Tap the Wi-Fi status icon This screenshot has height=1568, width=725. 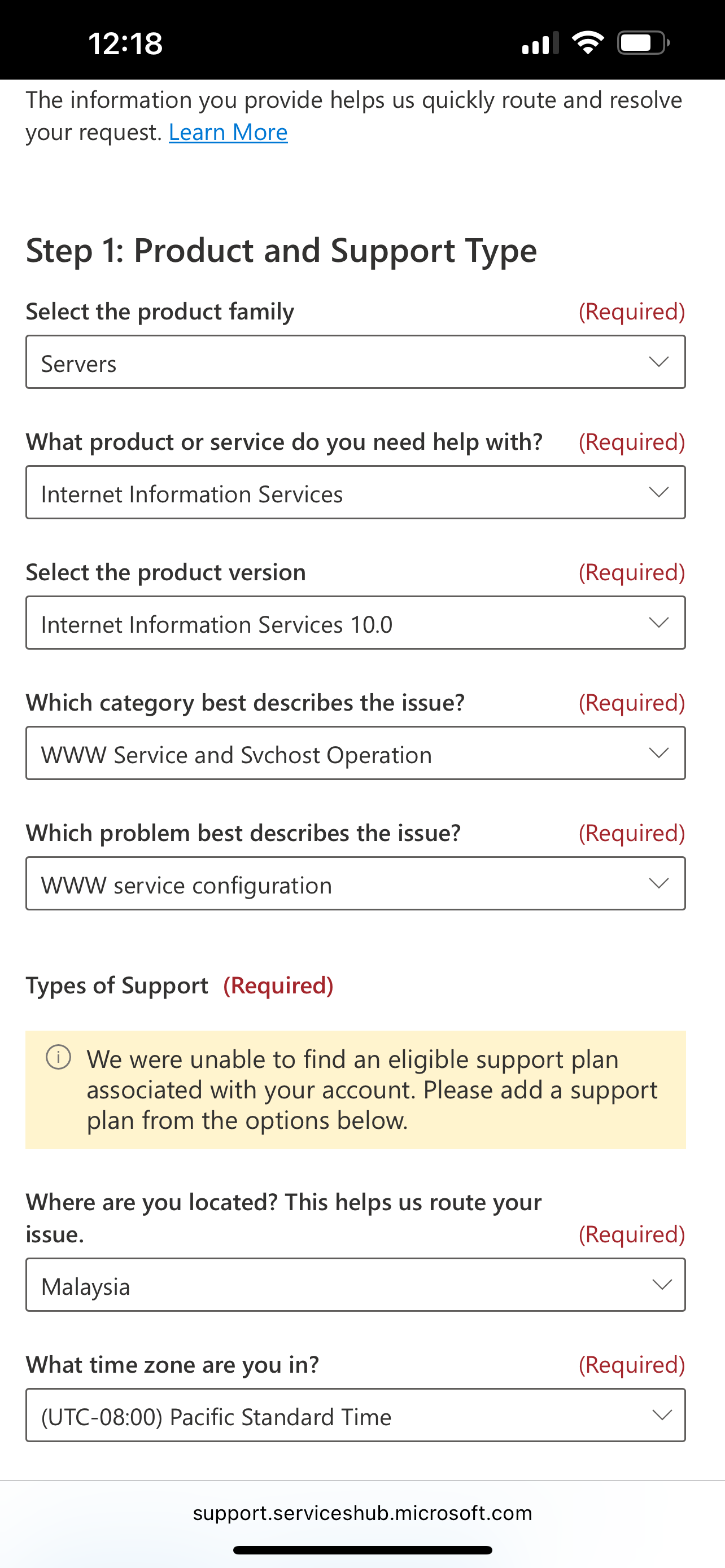(x=587, y=42)
